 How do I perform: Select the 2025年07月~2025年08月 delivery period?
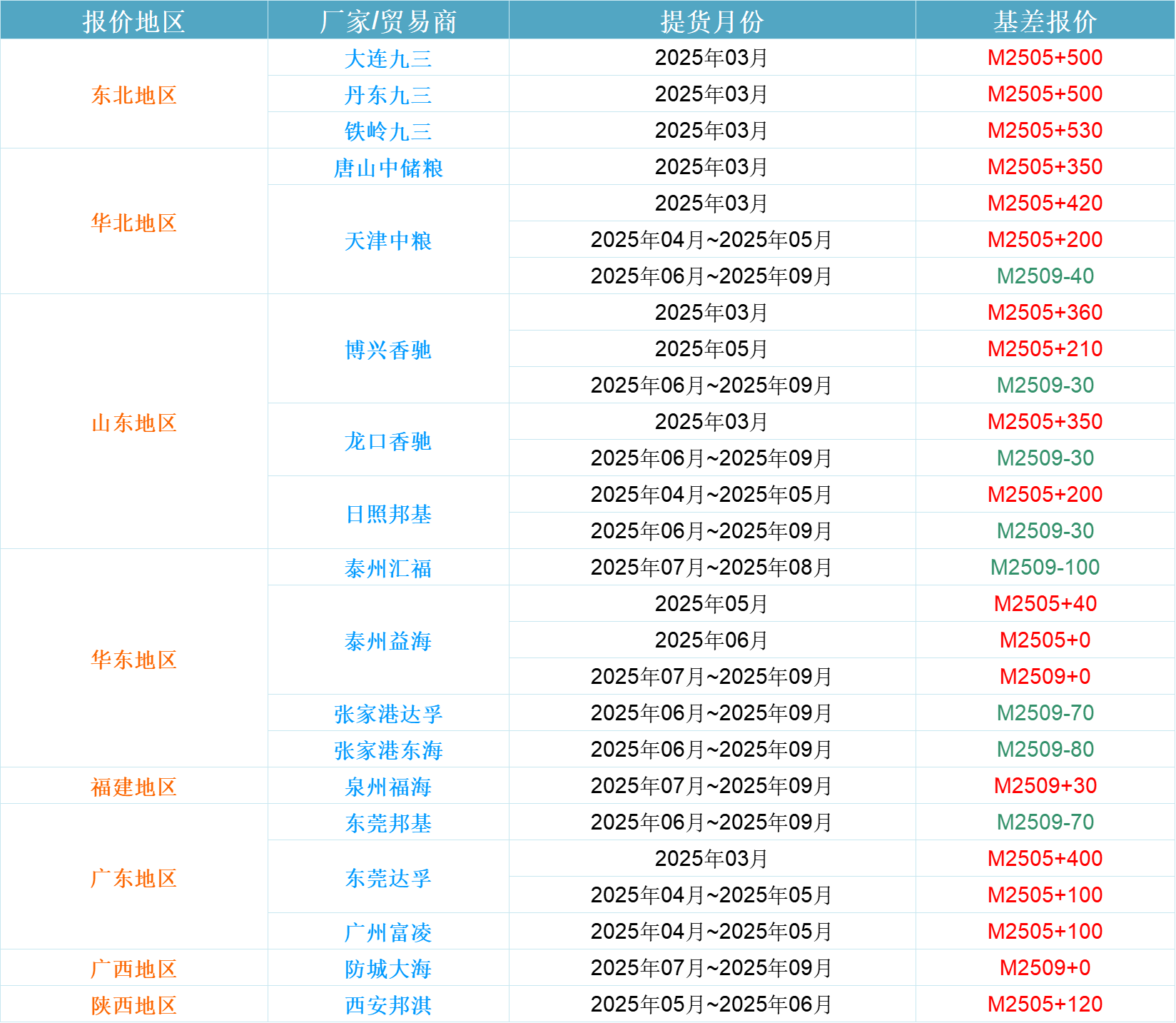tap(711, 568)
